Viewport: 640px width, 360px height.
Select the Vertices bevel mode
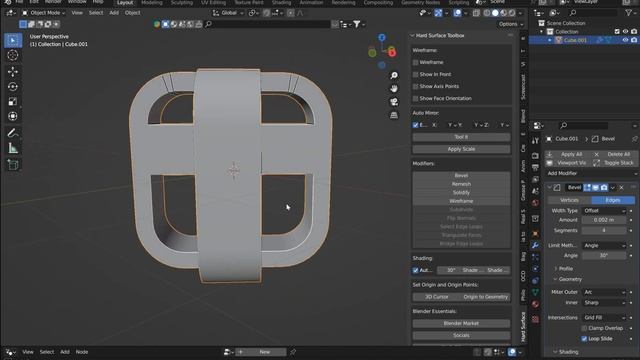tap(569, 200)
